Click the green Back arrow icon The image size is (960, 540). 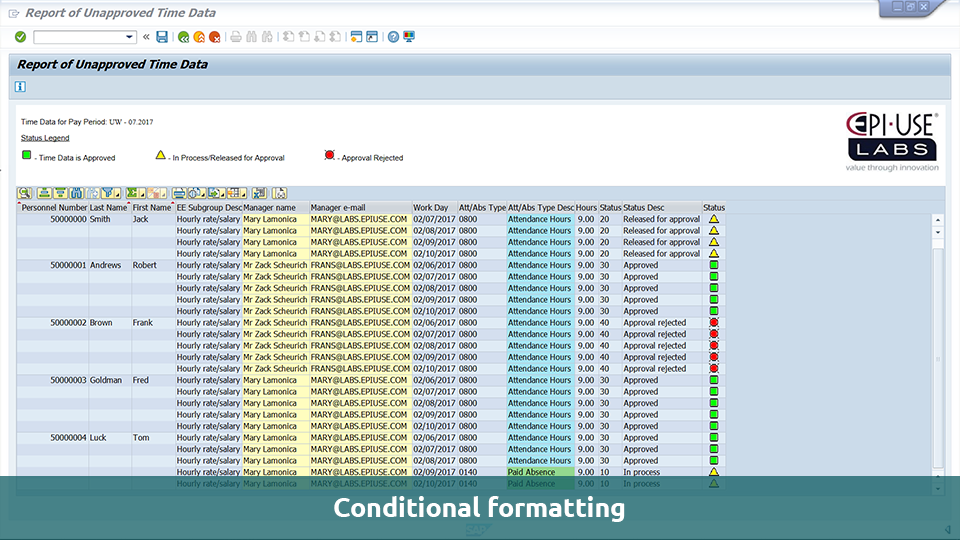click(183, 37)
